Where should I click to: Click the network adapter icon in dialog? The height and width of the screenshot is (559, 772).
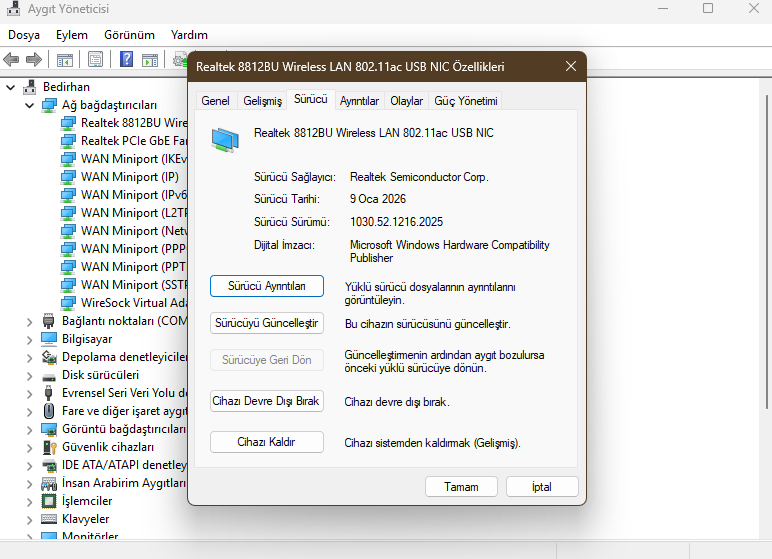point(225,139)
